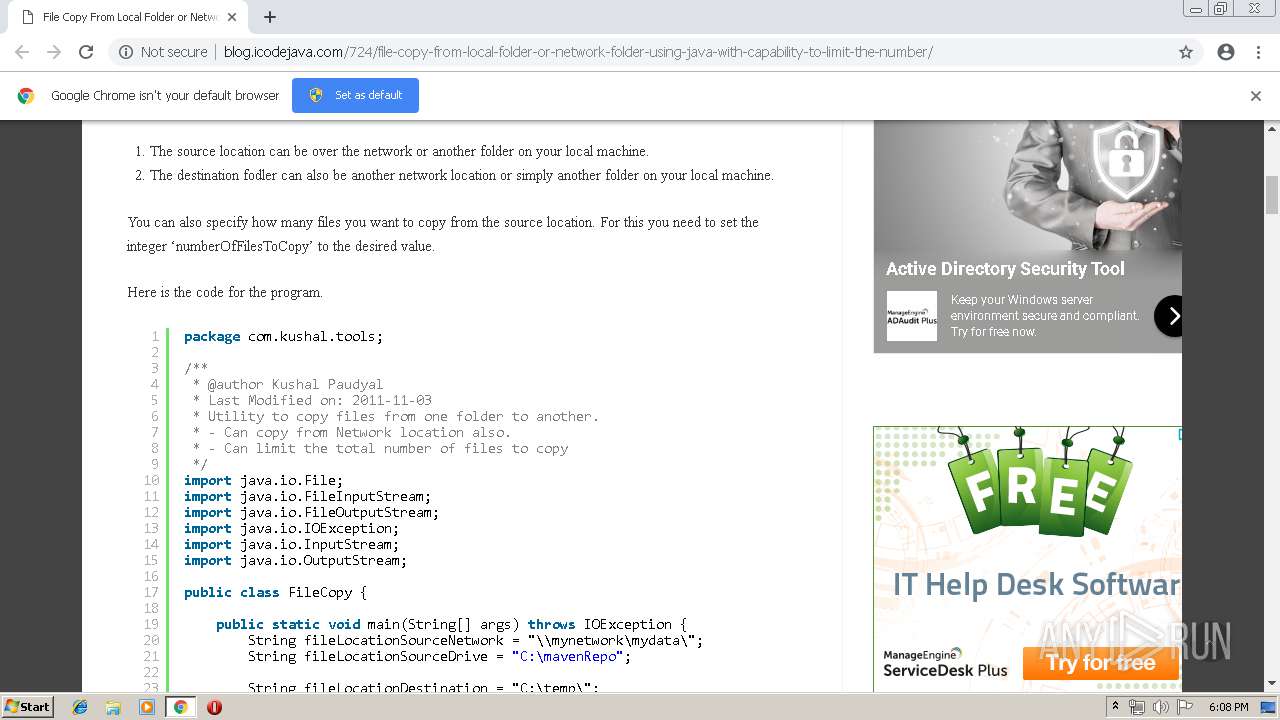
Task: Bookmark this page with the star
Action: (x=1186, y=52)
